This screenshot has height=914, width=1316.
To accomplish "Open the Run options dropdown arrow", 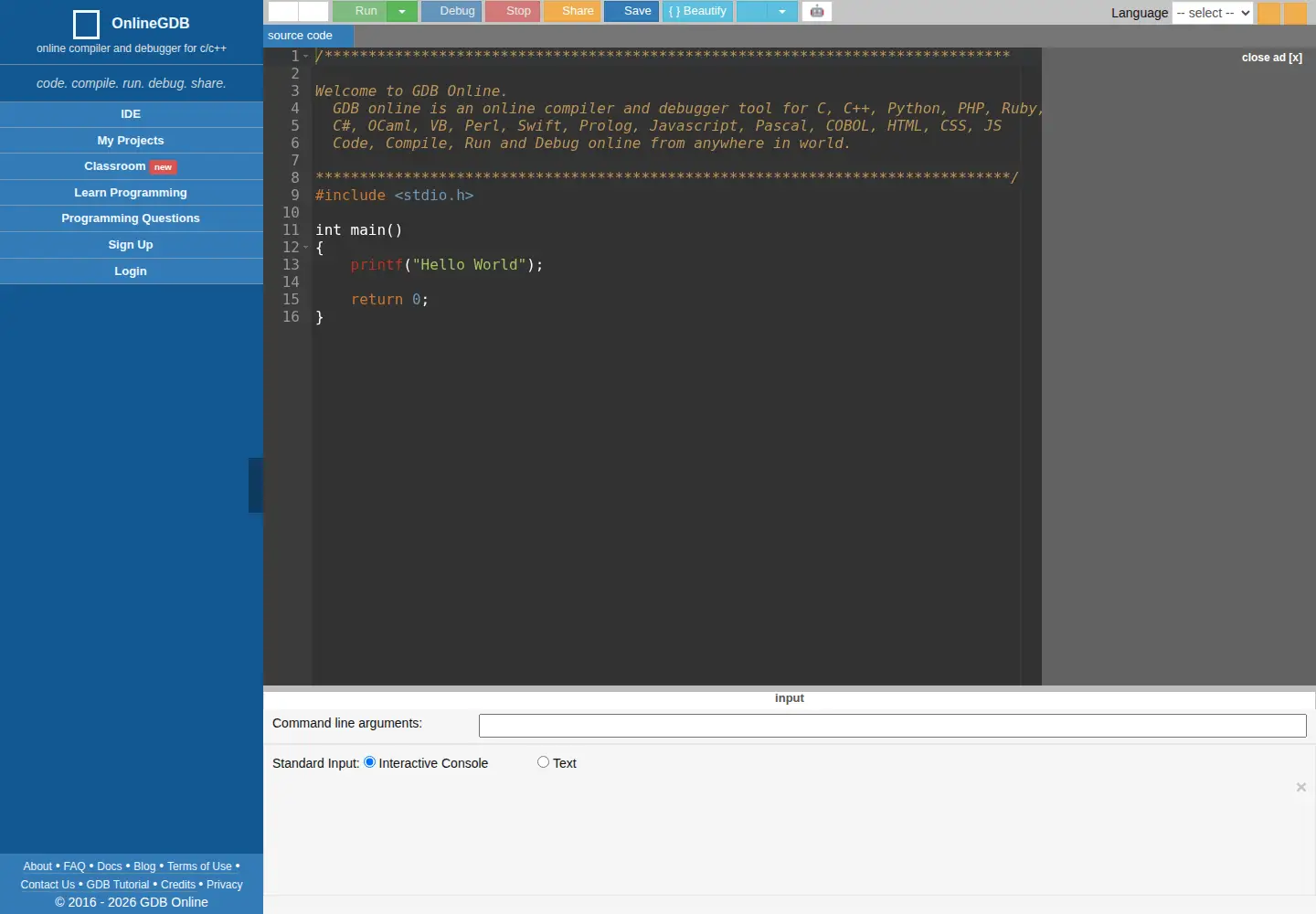I will [402, 11].
